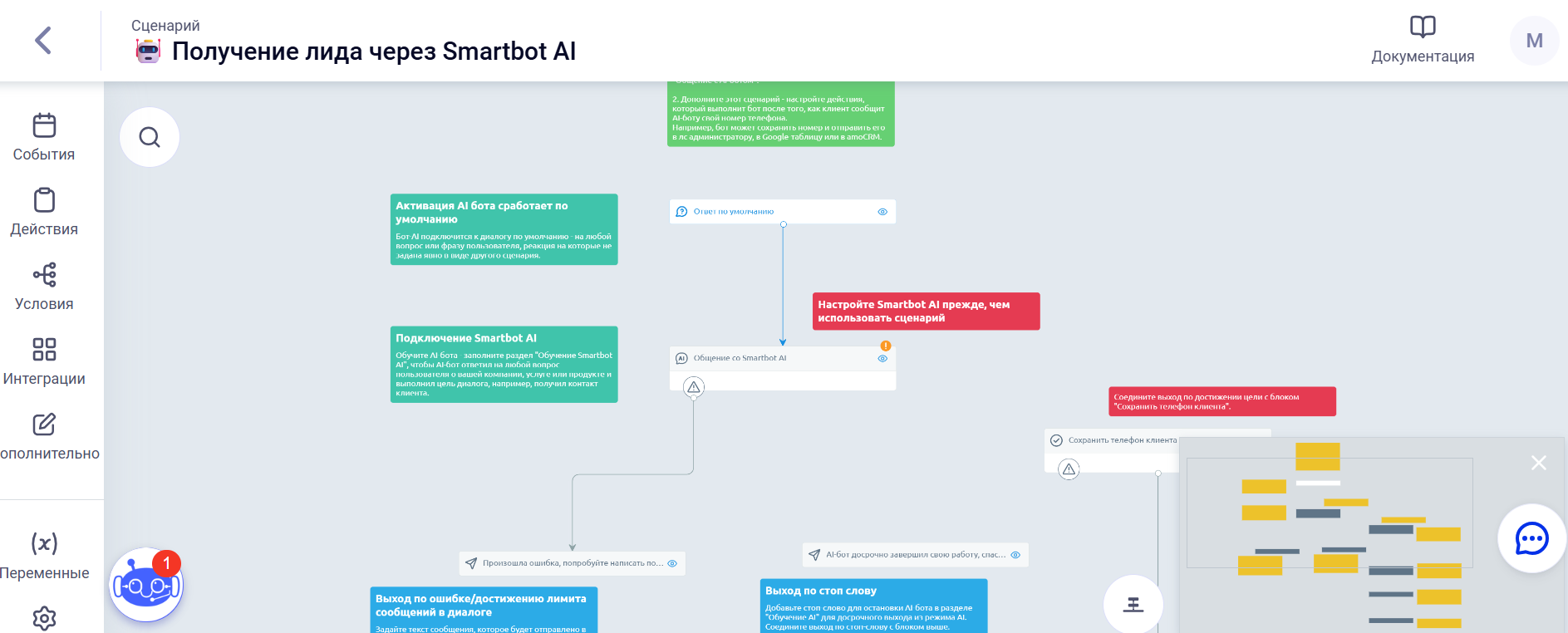Viewport: 1568px width, 633px height.
Task: Toggle eye on Общение со Smartbot AI block
Action: pos(882,359)
